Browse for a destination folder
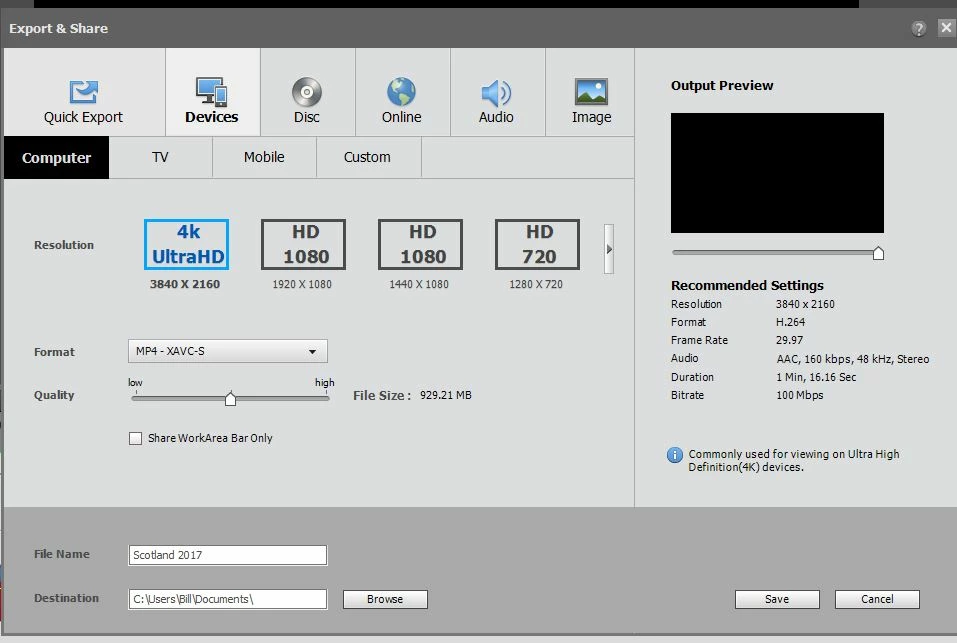This screenshot has height=643, width=957. [x=385, y=599]
